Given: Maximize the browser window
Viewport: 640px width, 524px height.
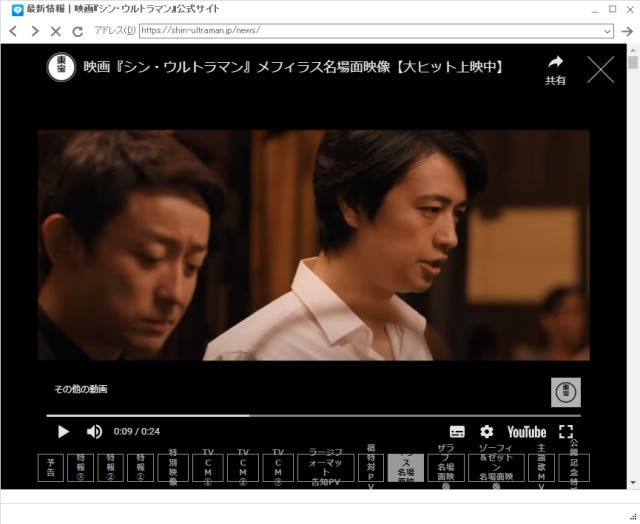Looking at the screenshot, I should click(x=613, y=9).
